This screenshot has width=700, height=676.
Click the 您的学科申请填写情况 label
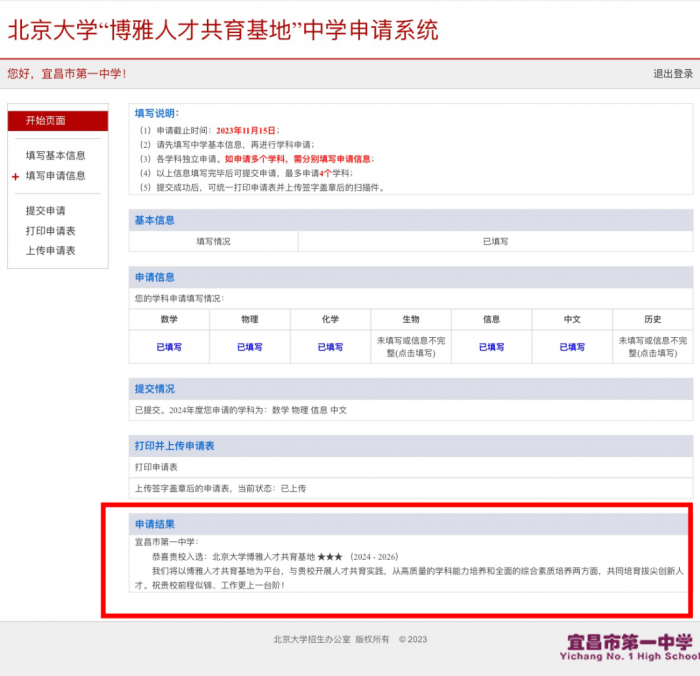pos(179,298)
